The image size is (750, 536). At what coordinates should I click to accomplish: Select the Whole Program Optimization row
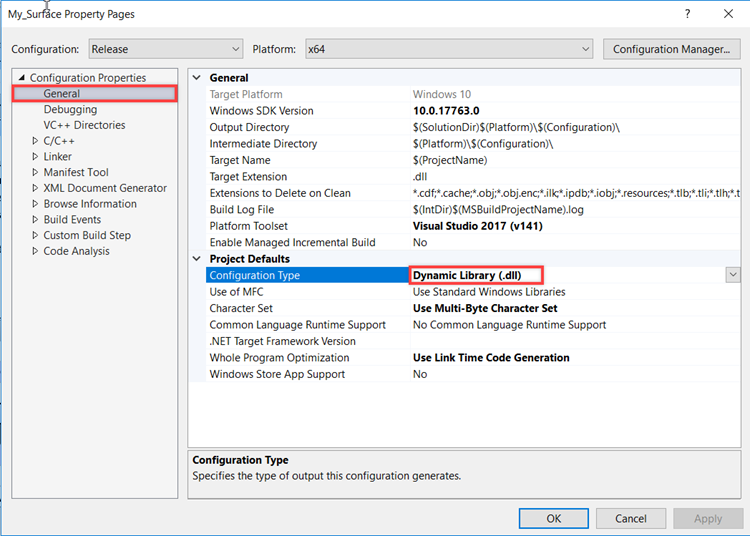[x=277, y=358]
